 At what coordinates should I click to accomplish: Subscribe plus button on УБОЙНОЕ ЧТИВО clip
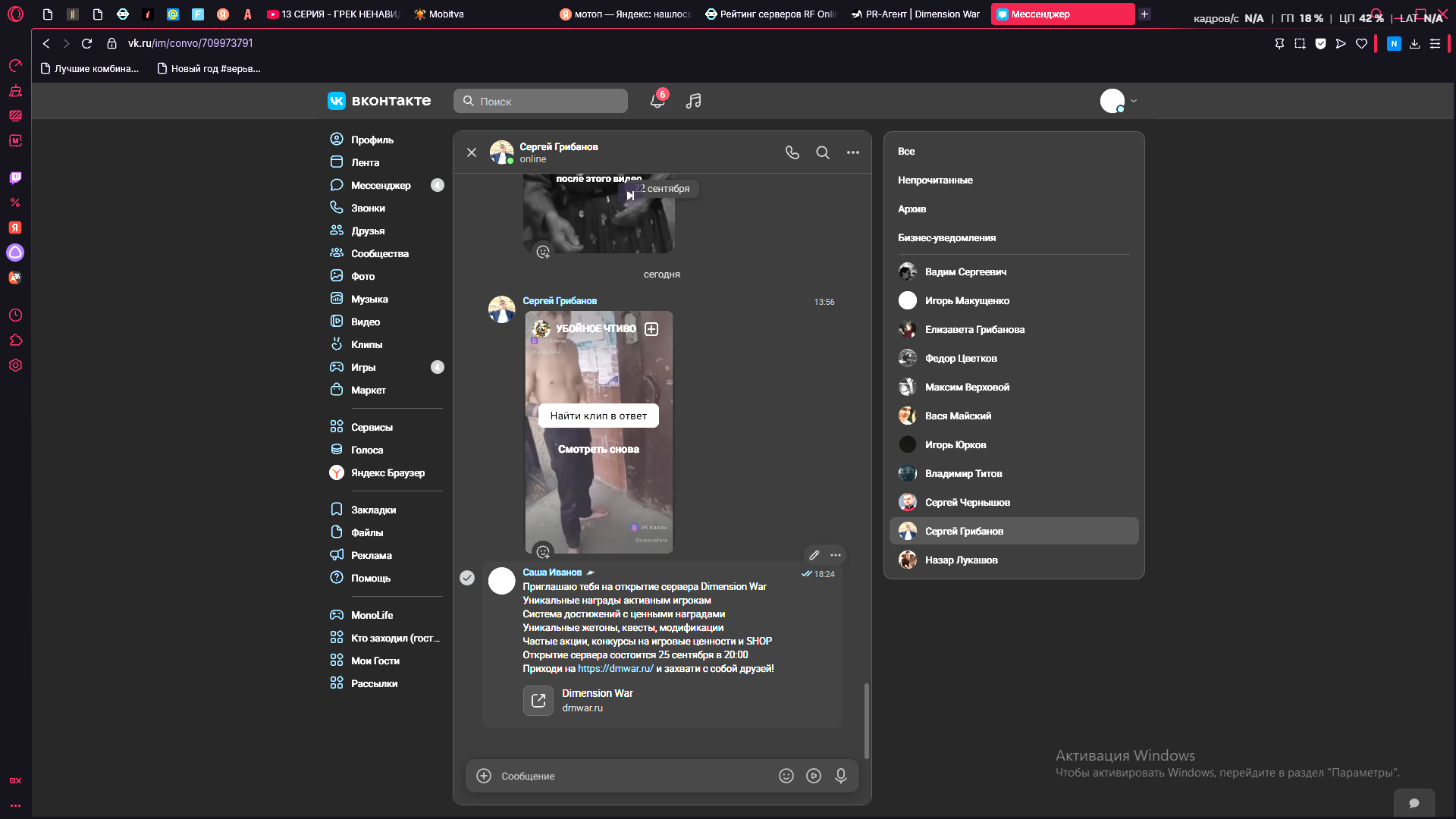click(651, 329)
